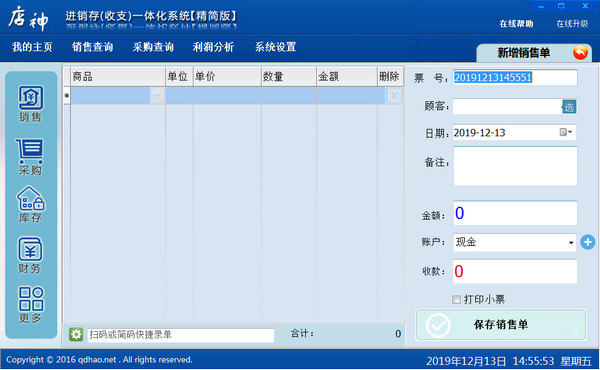Click the 金额 amount field
600x370 pixels.
coord(515,213)
